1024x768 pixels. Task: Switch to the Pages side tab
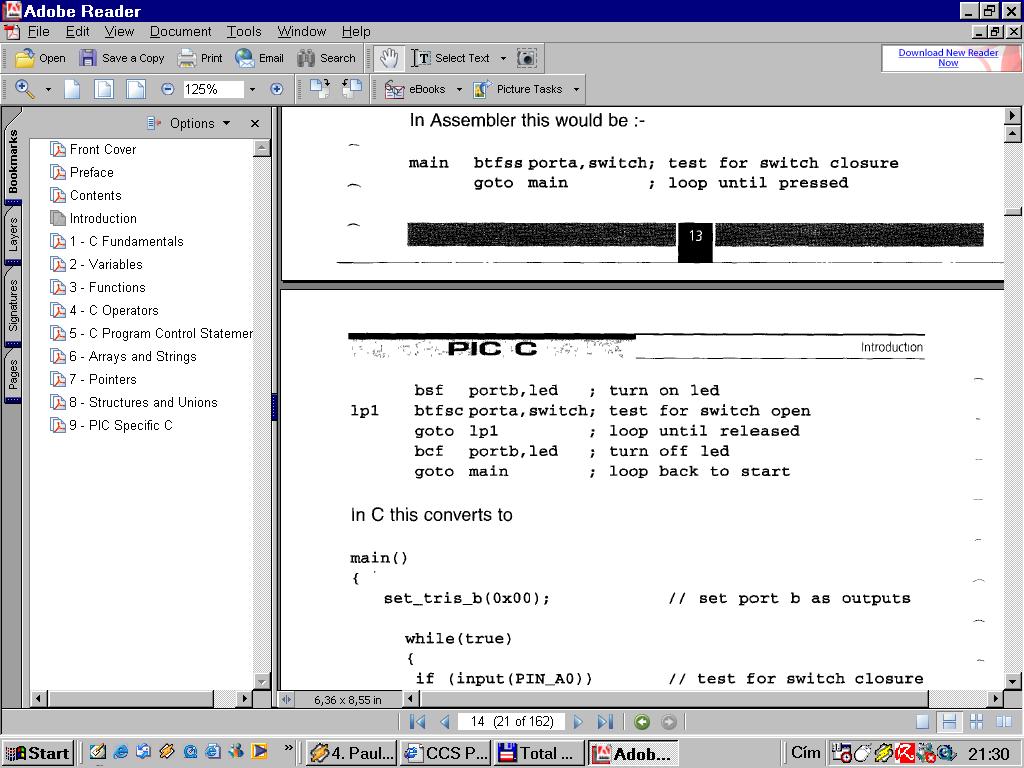click(13, 375)
